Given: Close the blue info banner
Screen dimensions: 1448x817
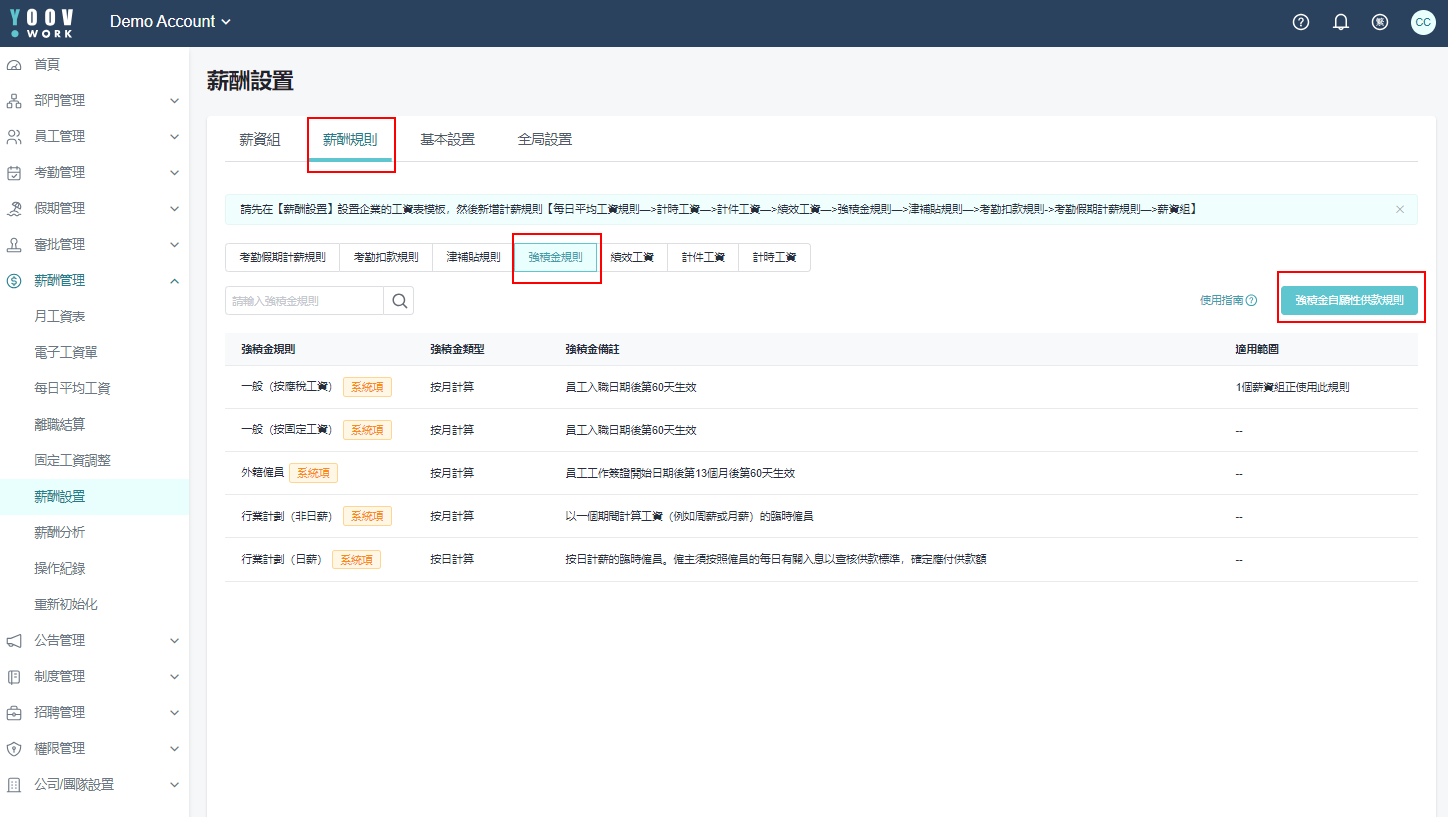Looking at the screenshot, I should [1399, 209].
